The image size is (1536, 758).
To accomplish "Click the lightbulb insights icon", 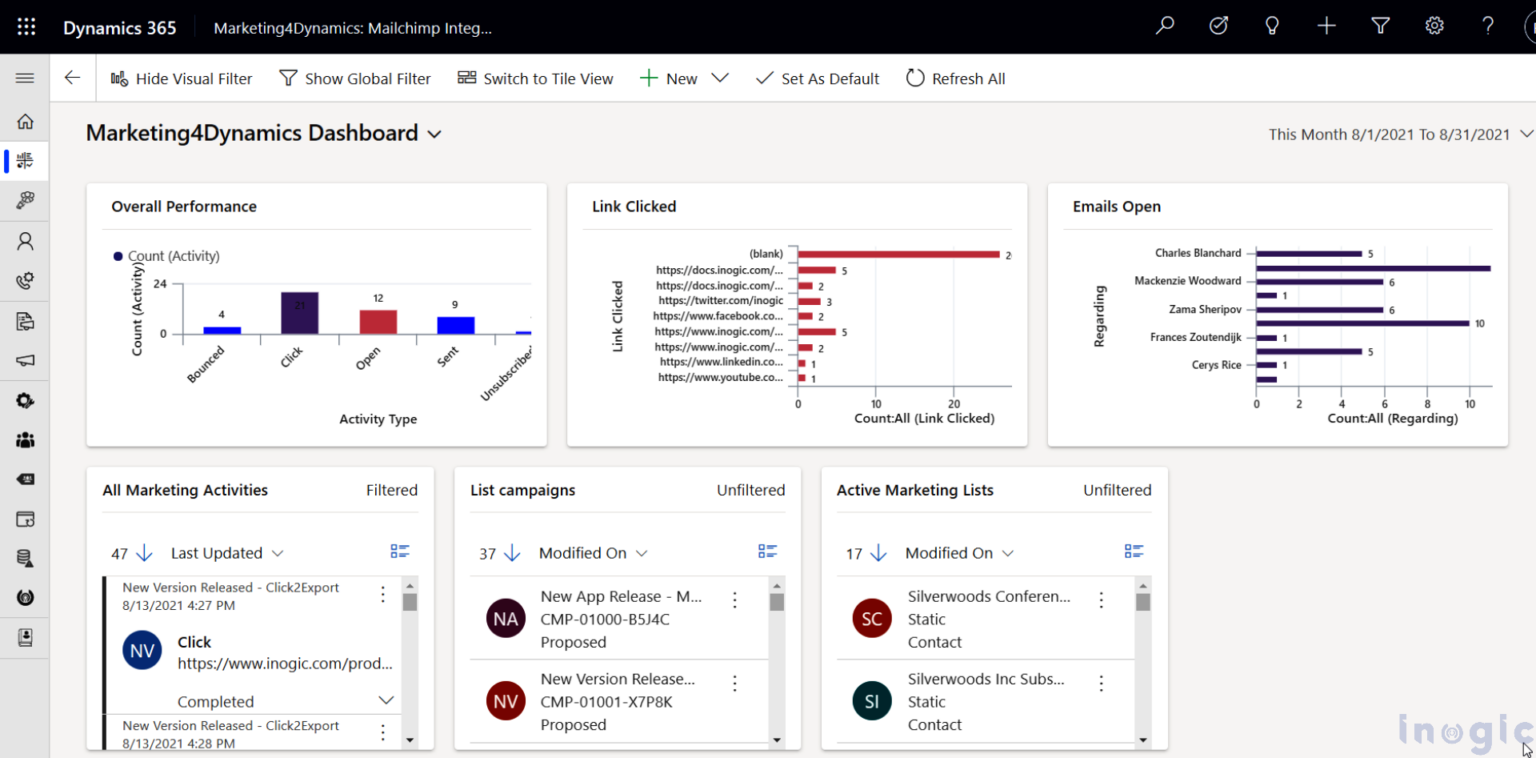I will coord(1272,26).
